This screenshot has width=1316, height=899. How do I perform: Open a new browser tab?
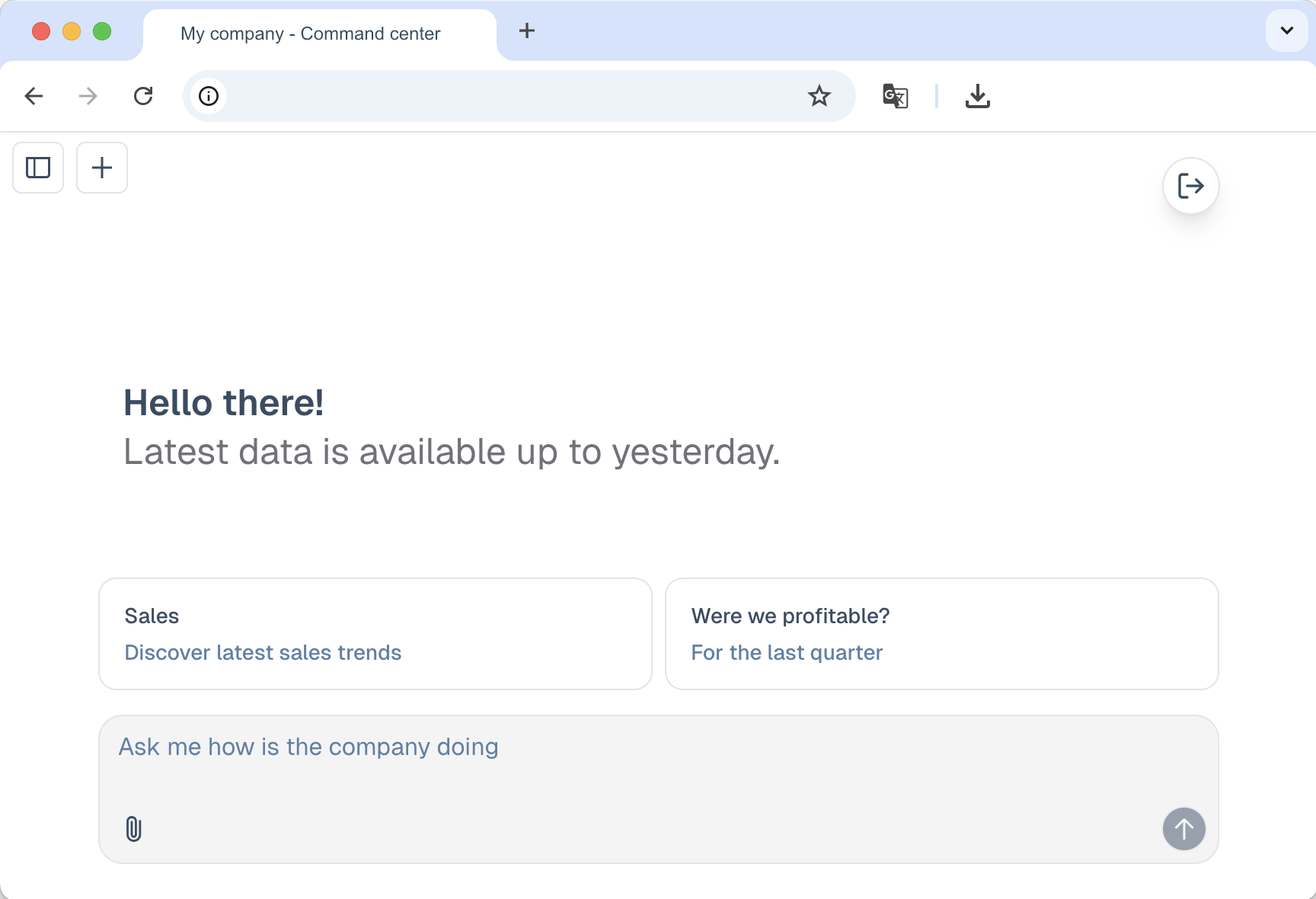click(x=526, y=31)
